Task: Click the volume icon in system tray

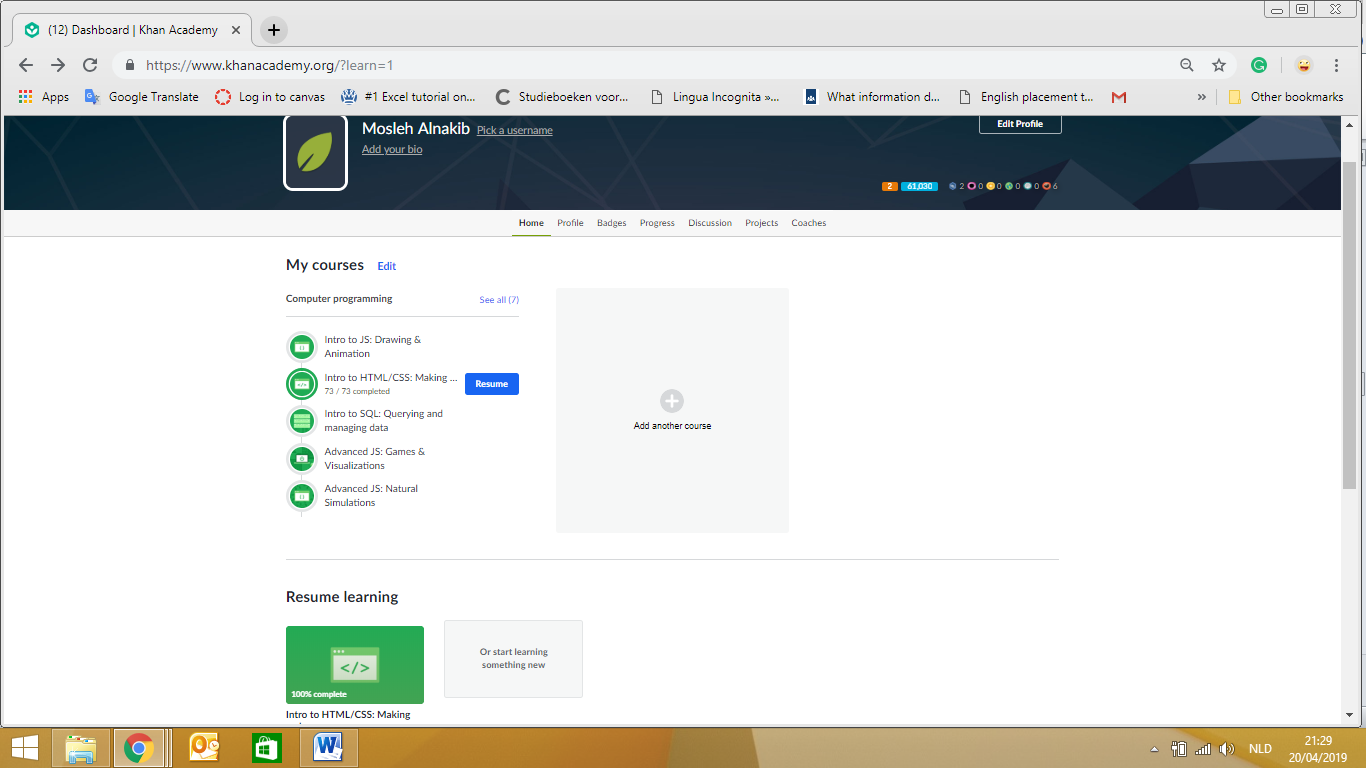Action: point(1227,749)
